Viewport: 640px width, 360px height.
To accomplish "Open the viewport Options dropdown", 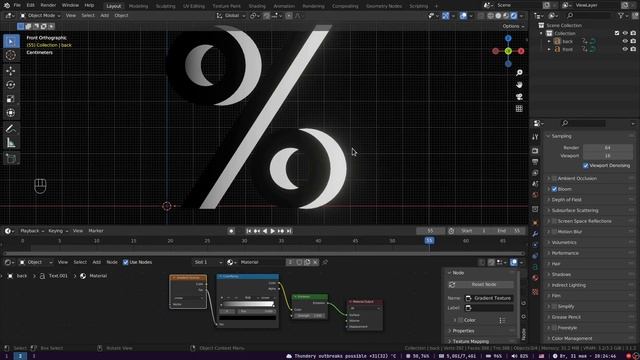I will (x=513, y=26).
